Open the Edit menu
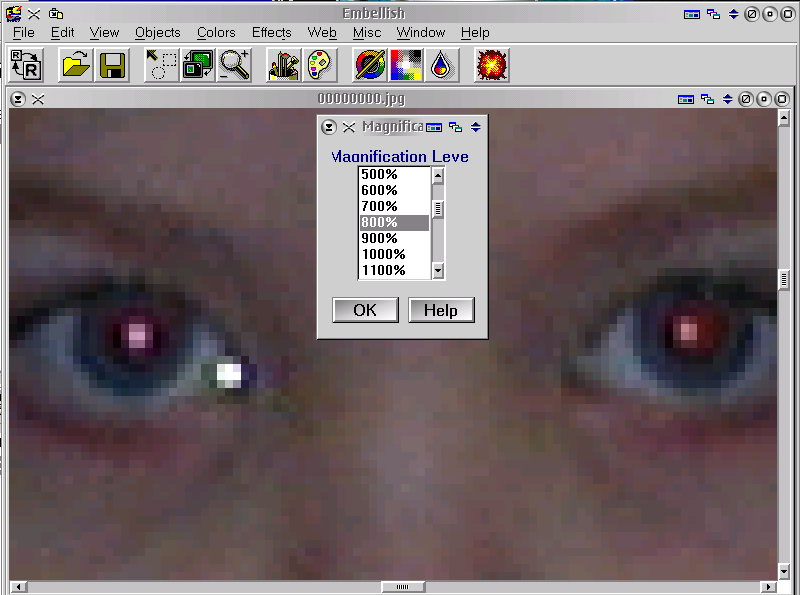Image resolution: width=800 pixels, height=595 pixels. click(x=63, y=33)
